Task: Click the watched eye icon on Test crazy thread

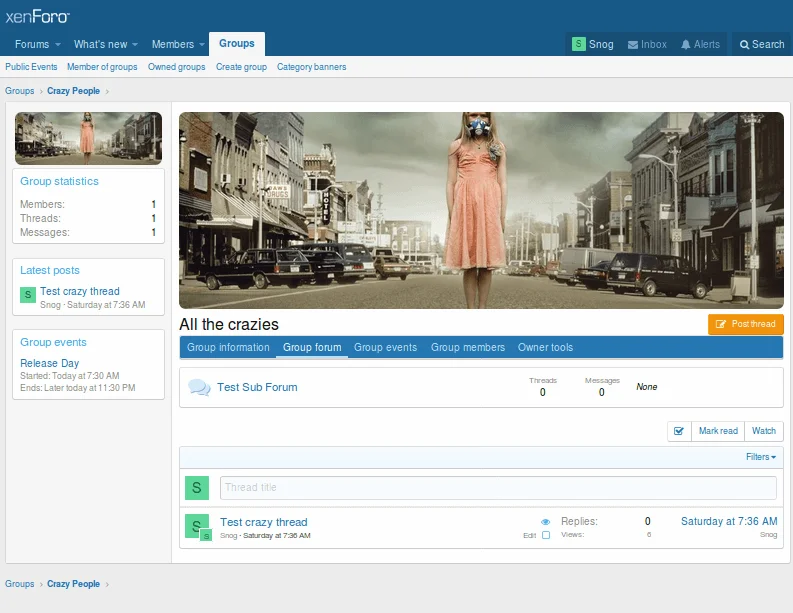Action: tap(546, 522)
